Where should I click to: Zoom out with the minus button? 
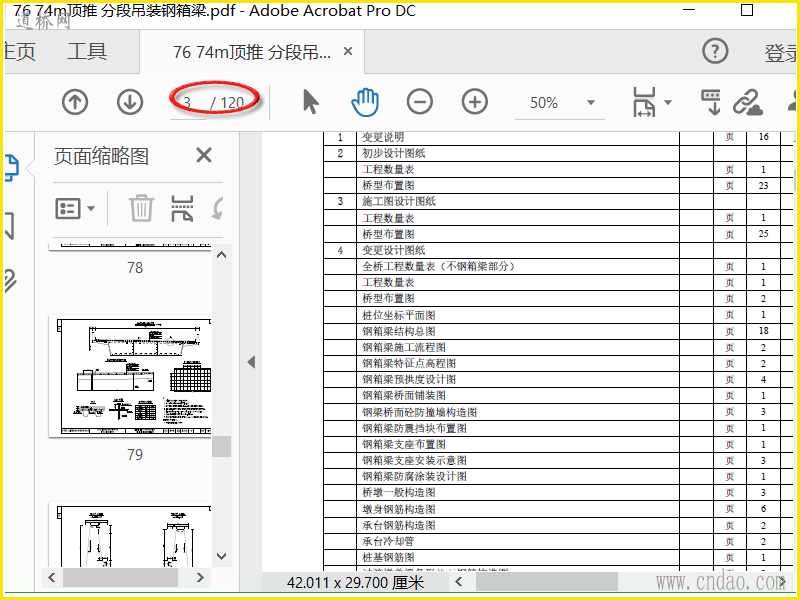420,102
